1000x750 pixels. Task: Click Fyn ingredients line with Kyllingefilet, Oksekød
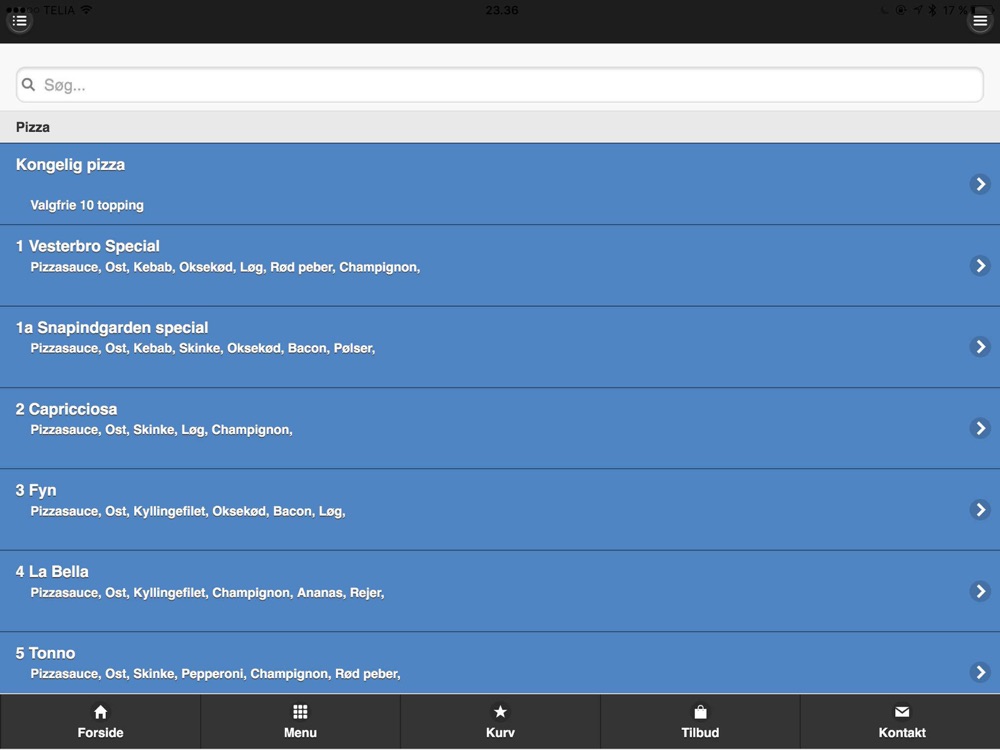188,511
